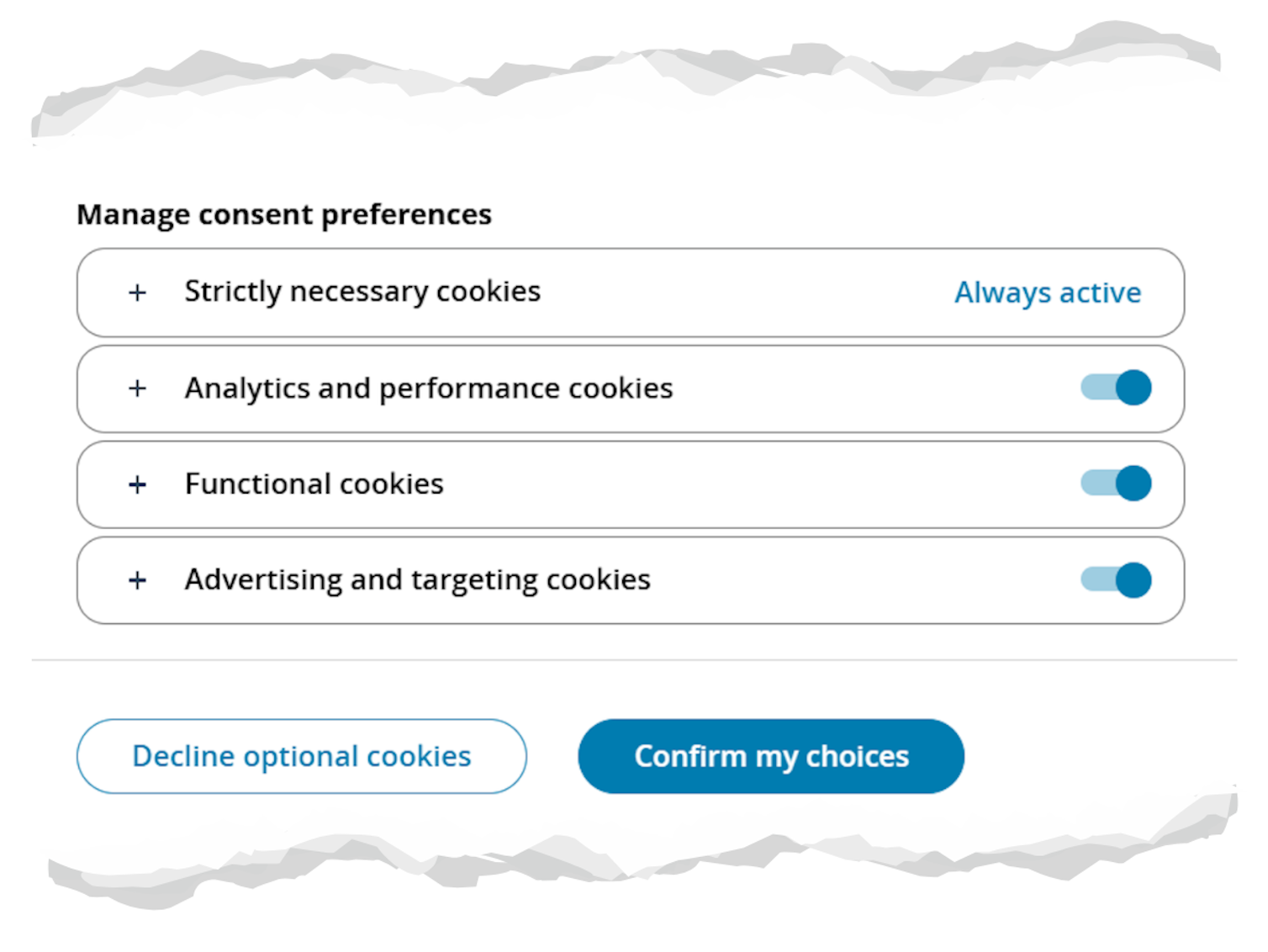Click the plus icon next to Strictly necessary cookies
The height and width of the screenshot is (952, 1268).
point(137,293)
